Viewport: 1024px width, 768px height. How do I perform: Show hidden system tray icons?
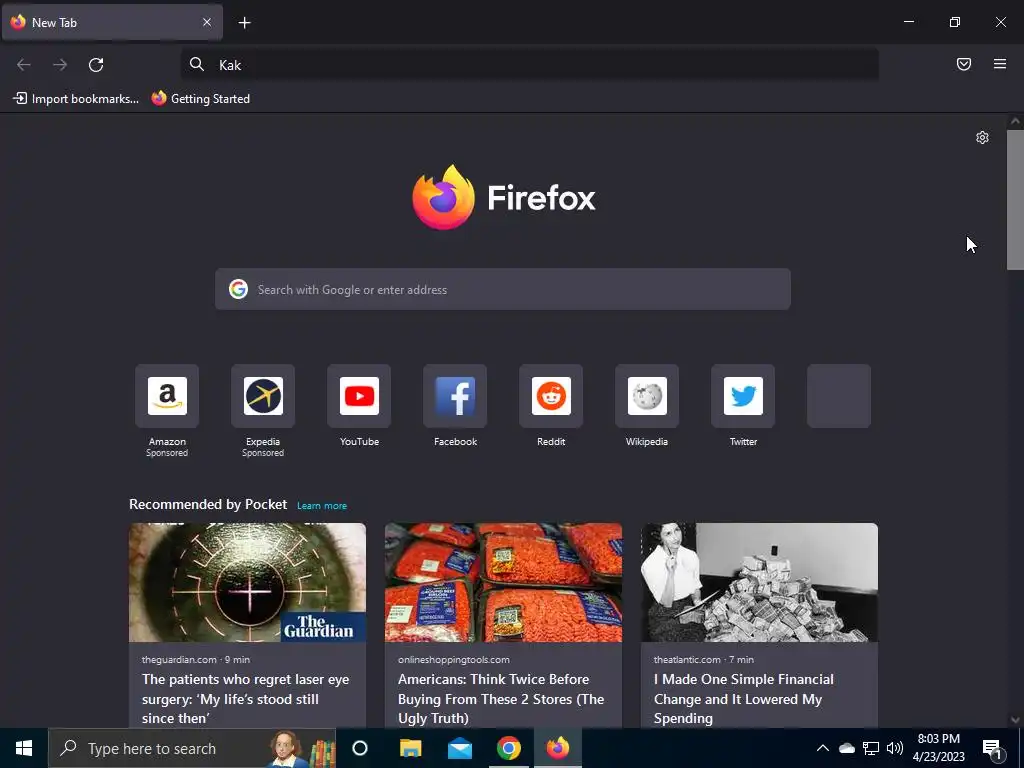coord(823,748)
